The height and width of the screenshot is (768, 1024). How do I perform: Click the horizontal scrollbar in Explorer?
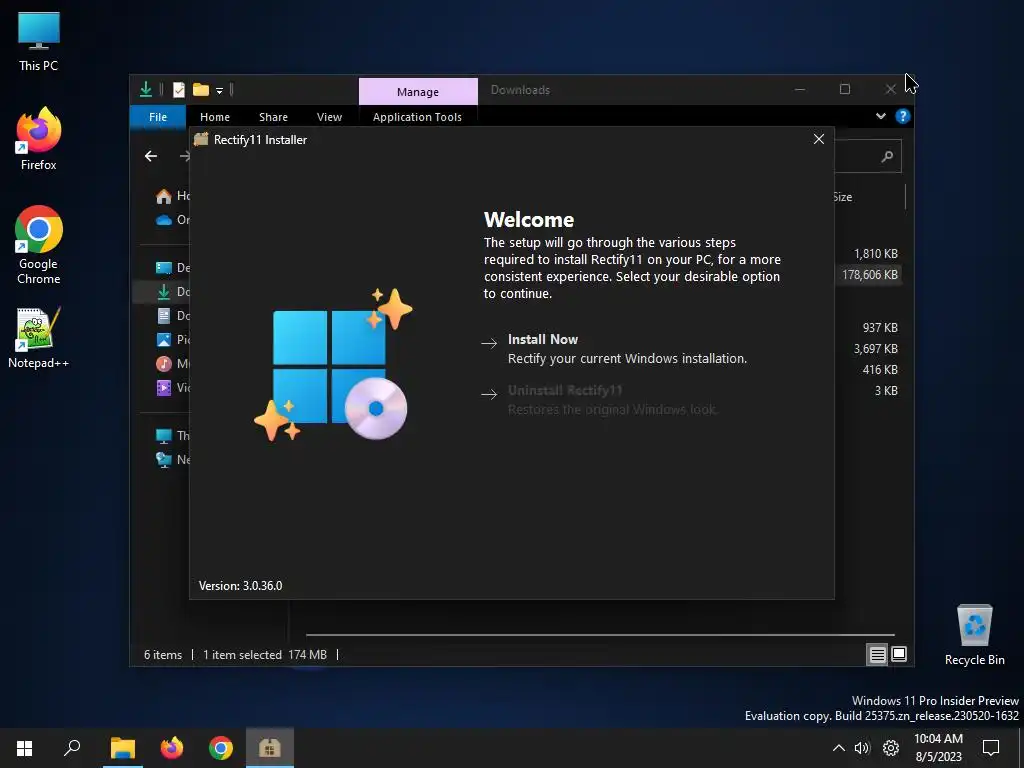pos(600,634)
